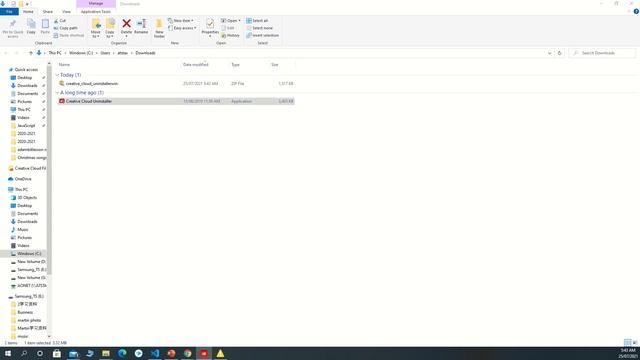Switch to the View ribbon tab
The width and height of the screenshot is (640, 360).
(66, 11)
